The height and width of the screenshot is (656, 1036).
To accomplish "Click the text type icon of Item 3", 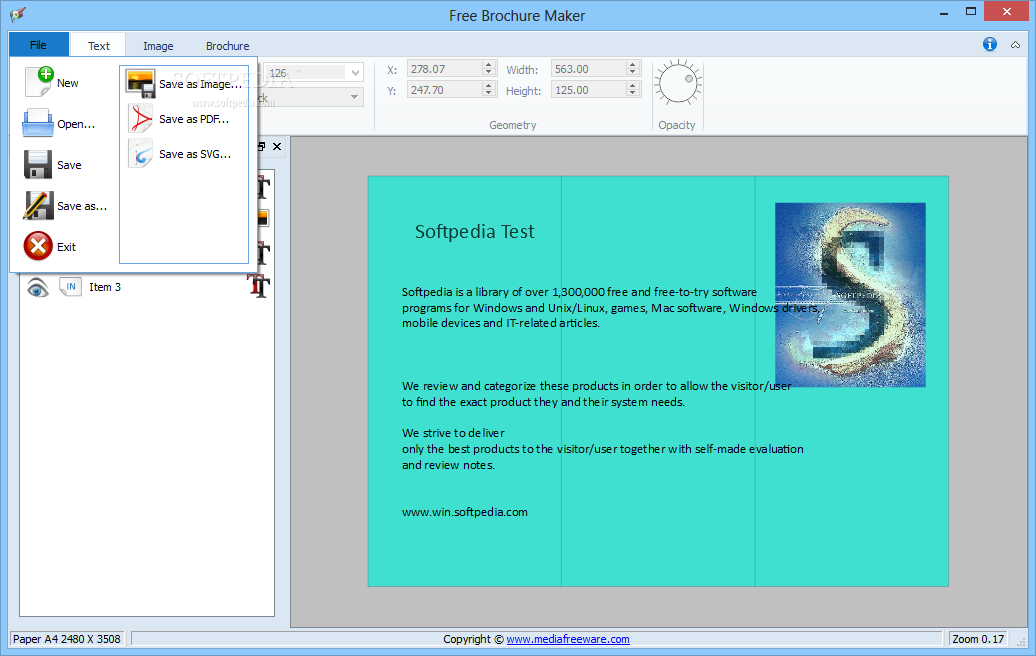I will (x=258, y=287).
